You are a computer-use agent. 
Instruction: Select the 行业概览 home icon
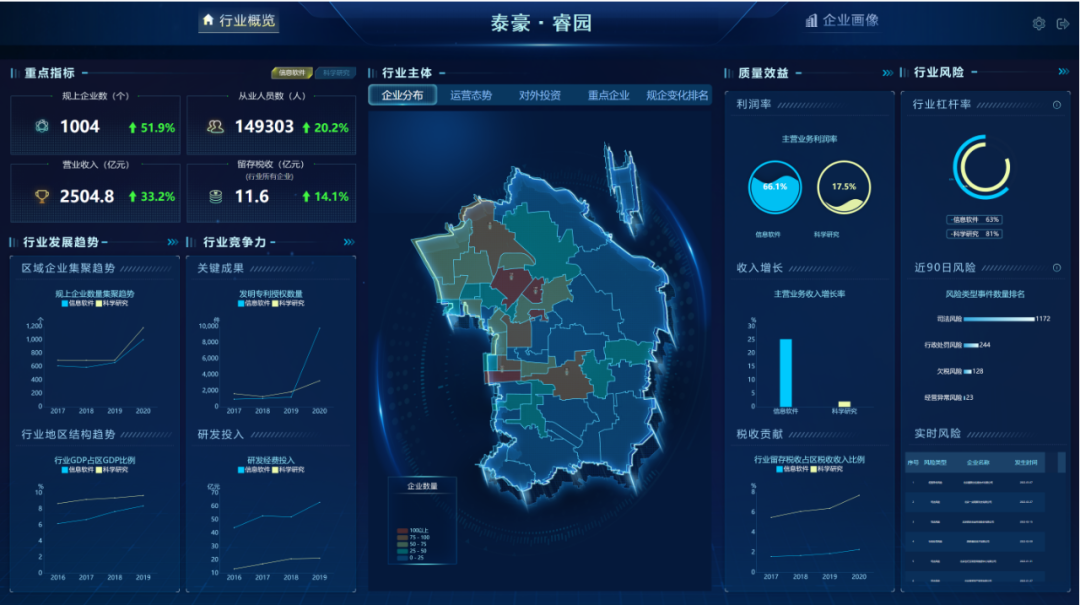point(206,22)
